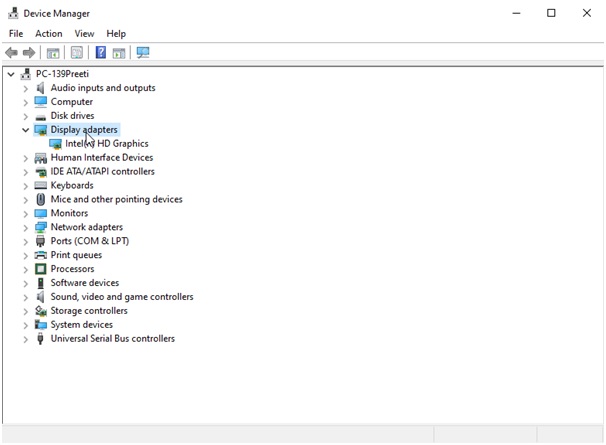
Task: Select the Ports (COM & LPT) entry
Action: (x=89, y=241)
